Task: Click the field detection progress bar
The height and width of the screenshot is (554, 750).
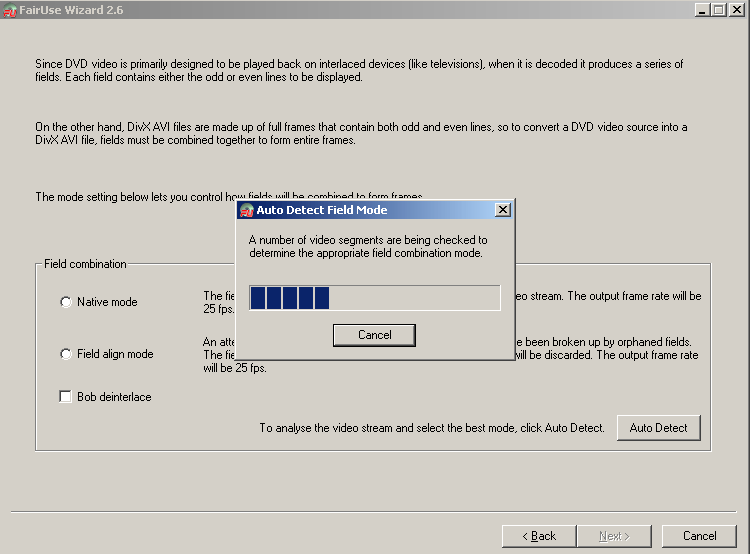Action: point(375,298)
